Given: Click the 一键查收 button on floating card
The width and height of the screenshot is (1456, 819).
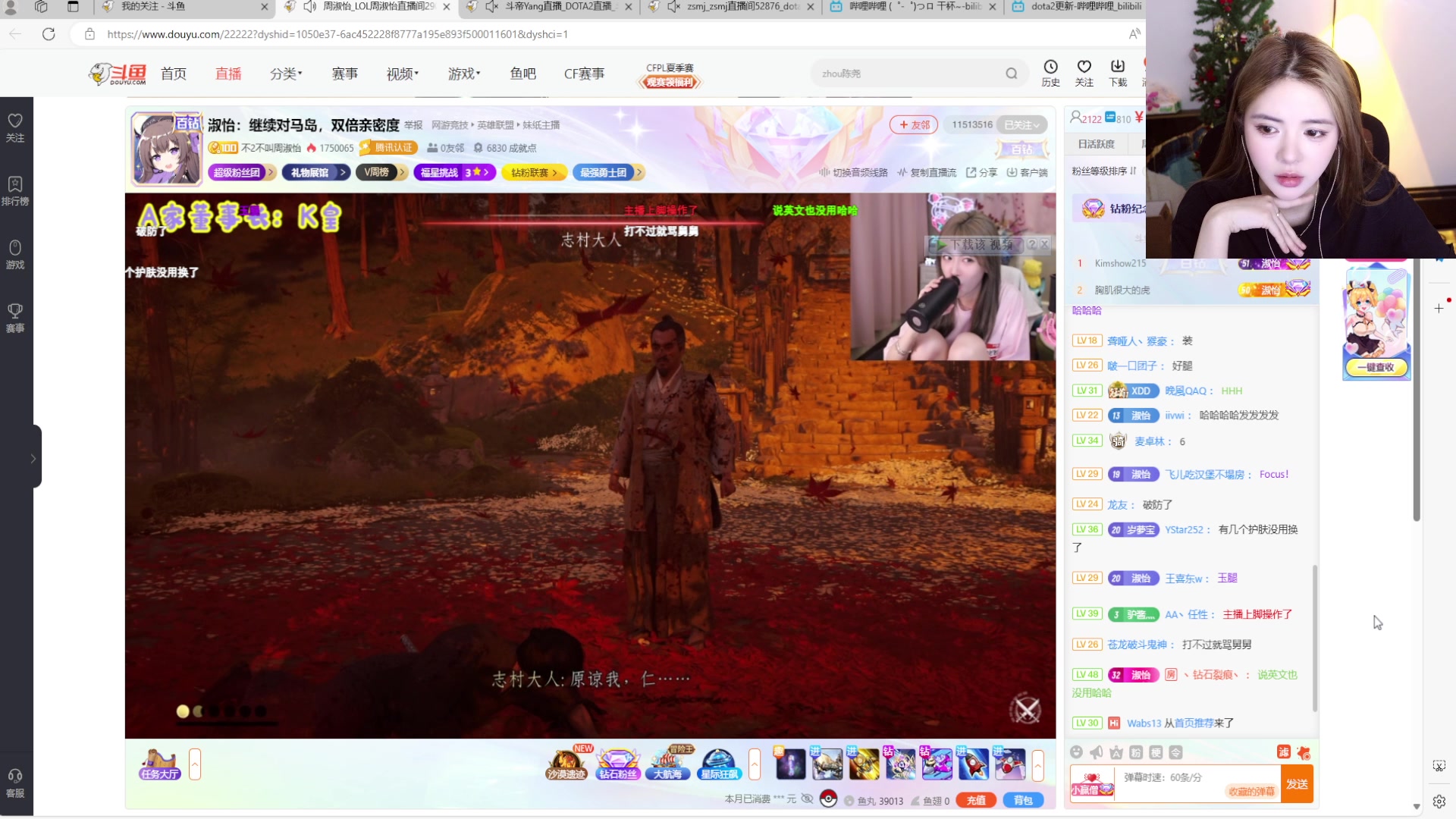Looking at the screenshot, I should [1376, 367].
